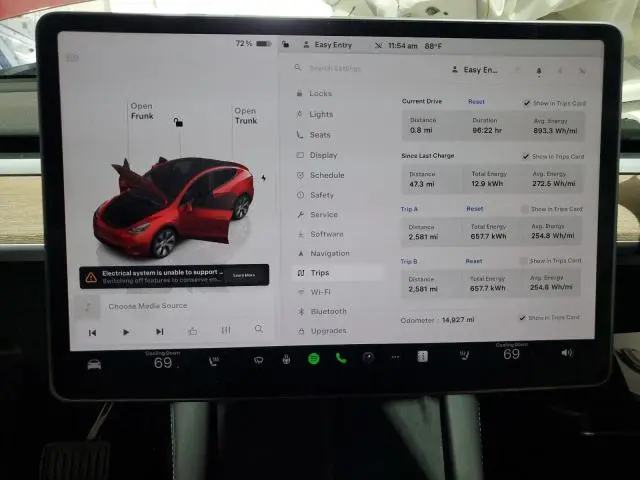Reset Trip A
Viewport: 640px width, 480px height.
click(475, 209)
